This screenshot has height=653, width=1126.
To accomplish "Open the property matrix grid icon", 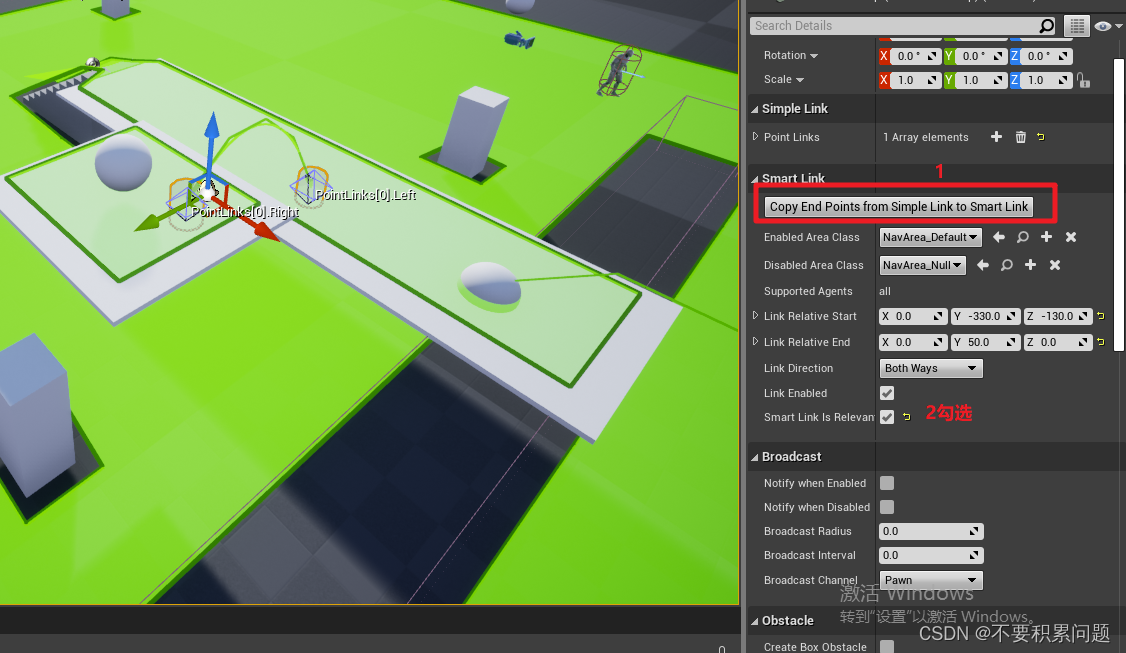I will (1076, 26).
